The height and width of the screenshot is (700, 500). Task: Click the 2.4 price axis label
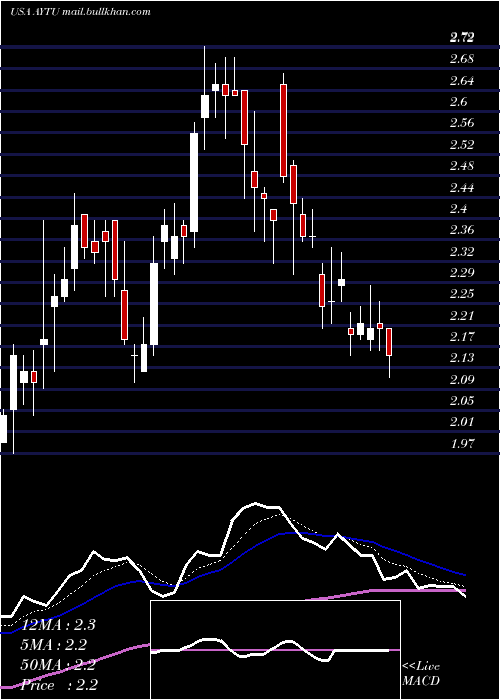pos(458,208)
